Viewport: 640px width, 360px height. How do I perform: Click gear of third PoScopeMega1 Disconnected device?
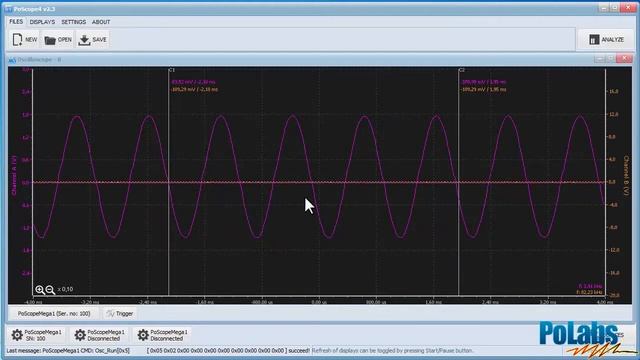[x=142, y=335]
